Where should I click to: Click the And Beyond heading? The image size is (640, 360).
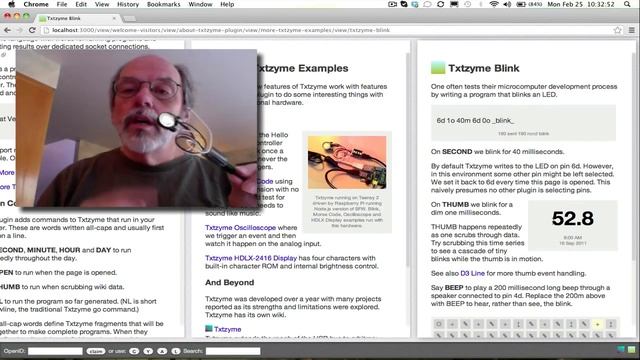pyautogui.click(x=229, y=282)
